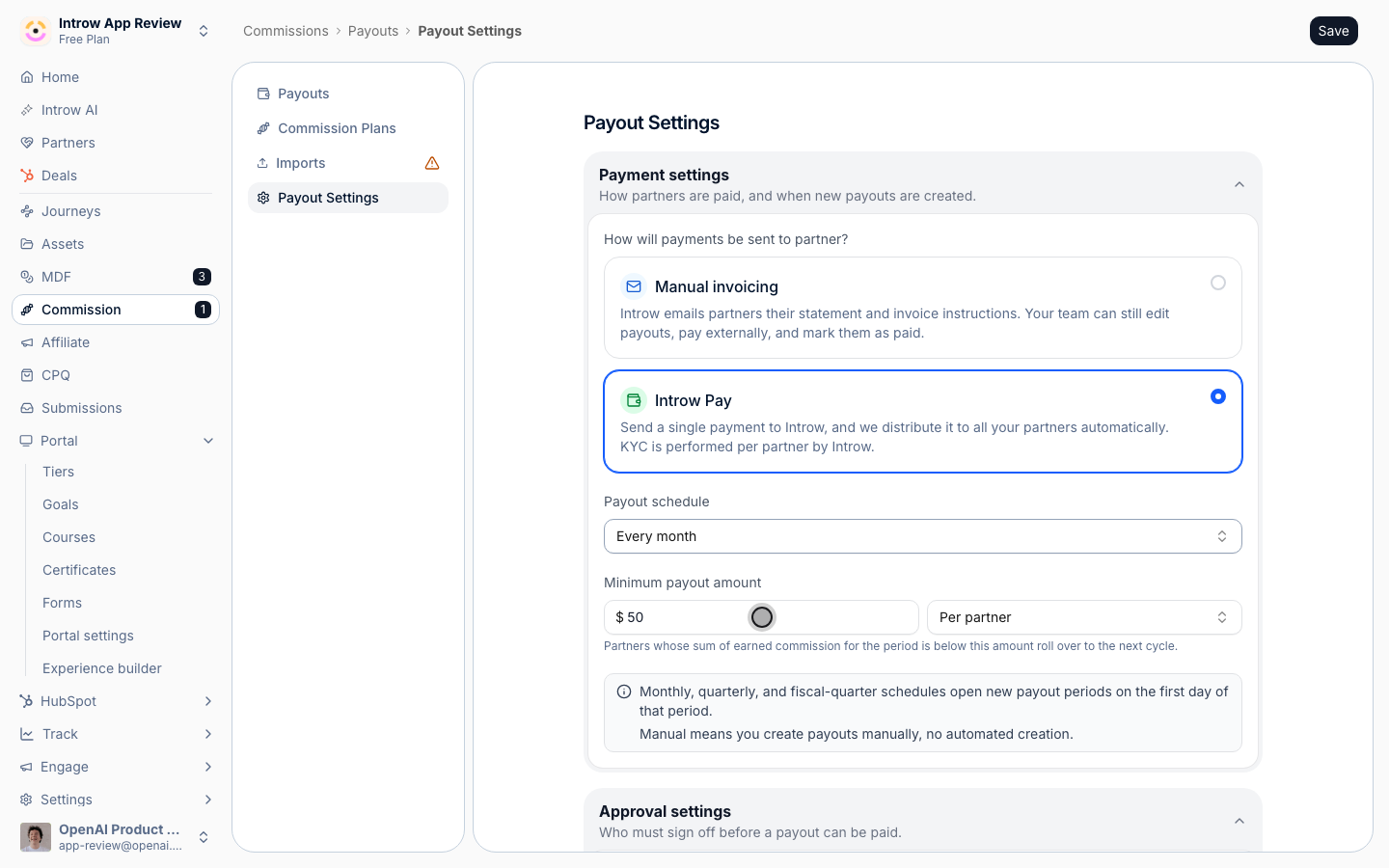Open the Imports subnav item
Screen dimensions: 1389x868
348,163
